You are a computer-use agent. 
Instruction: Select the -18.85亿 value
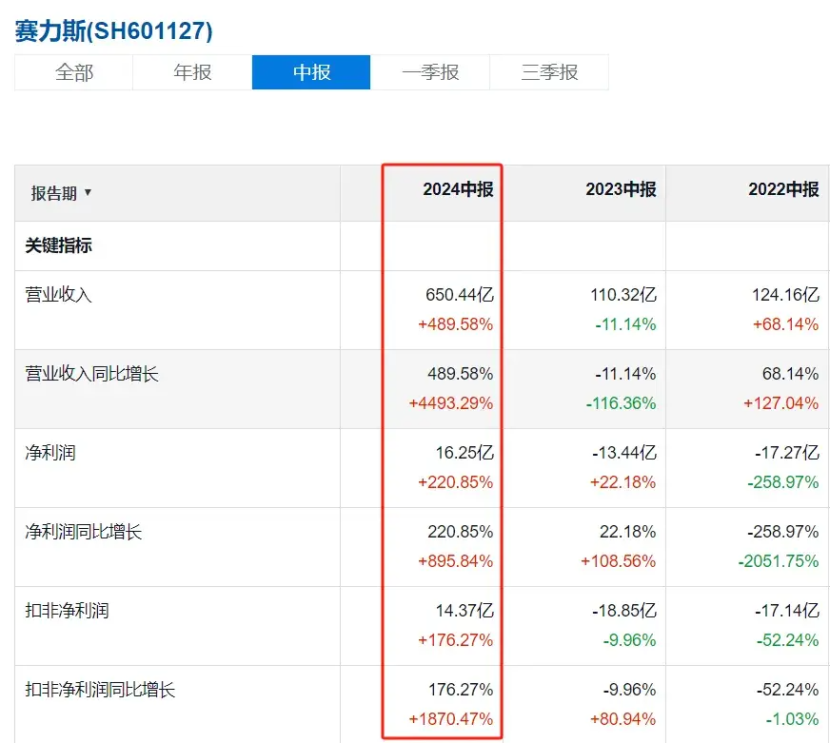[625, 611]
